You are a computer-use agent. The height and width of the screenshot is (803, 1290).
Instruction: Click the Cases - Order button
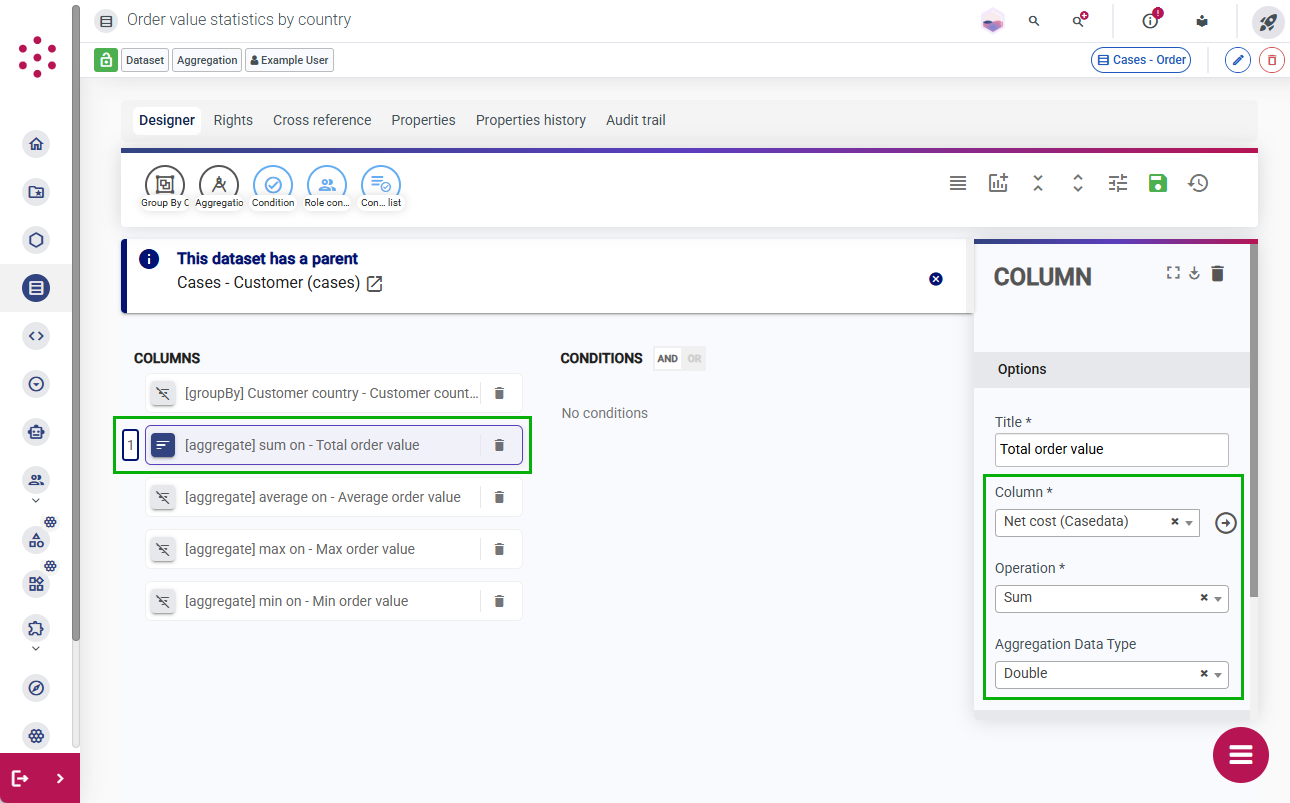coord(1141,60)
